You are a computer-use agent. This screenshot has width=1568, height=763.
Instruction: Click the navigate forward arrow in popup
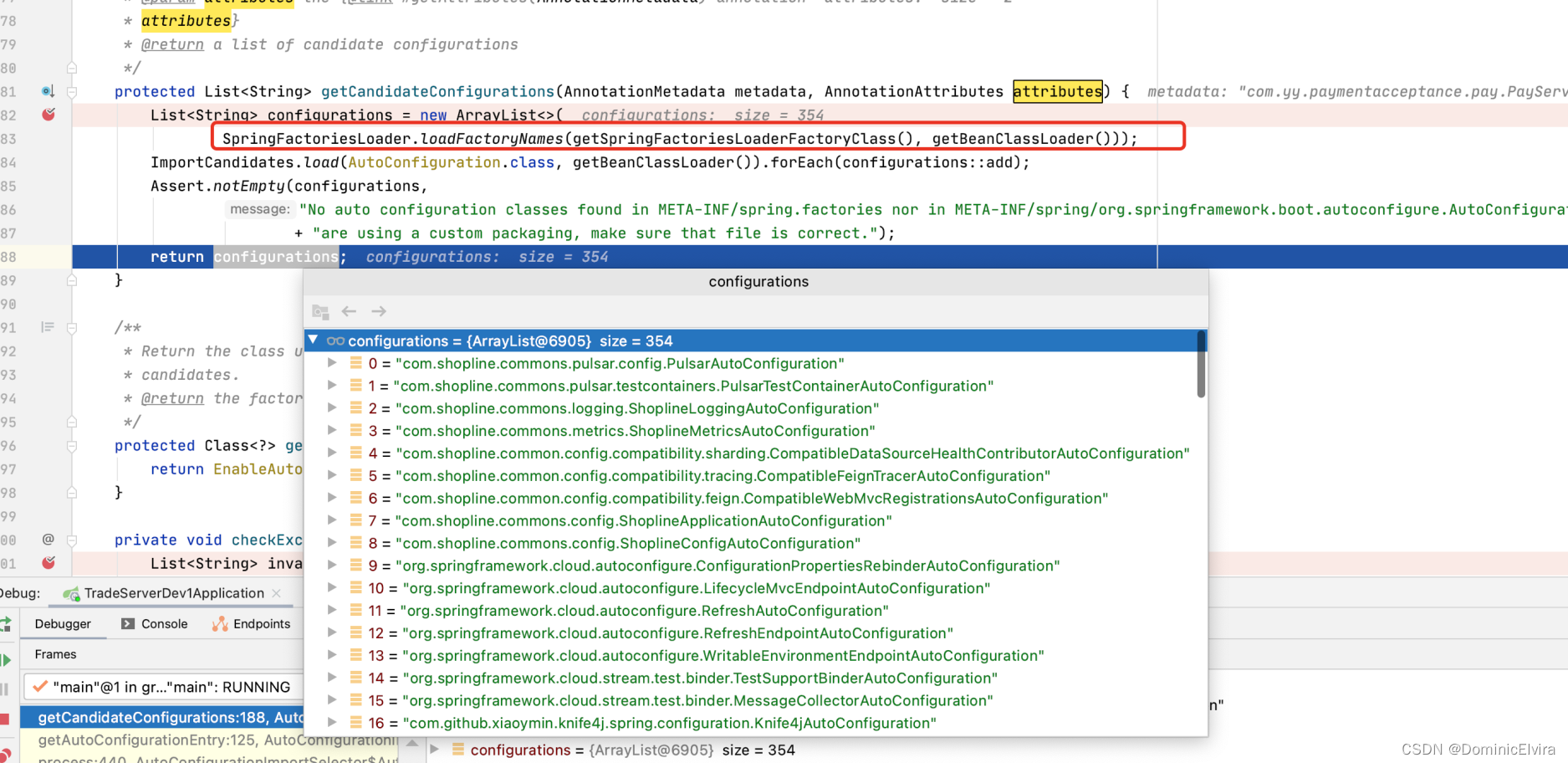[379, 311]
